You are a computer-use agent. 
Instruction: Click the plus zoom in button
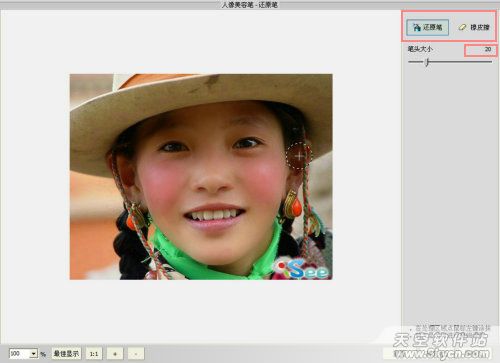pos(115,353)
